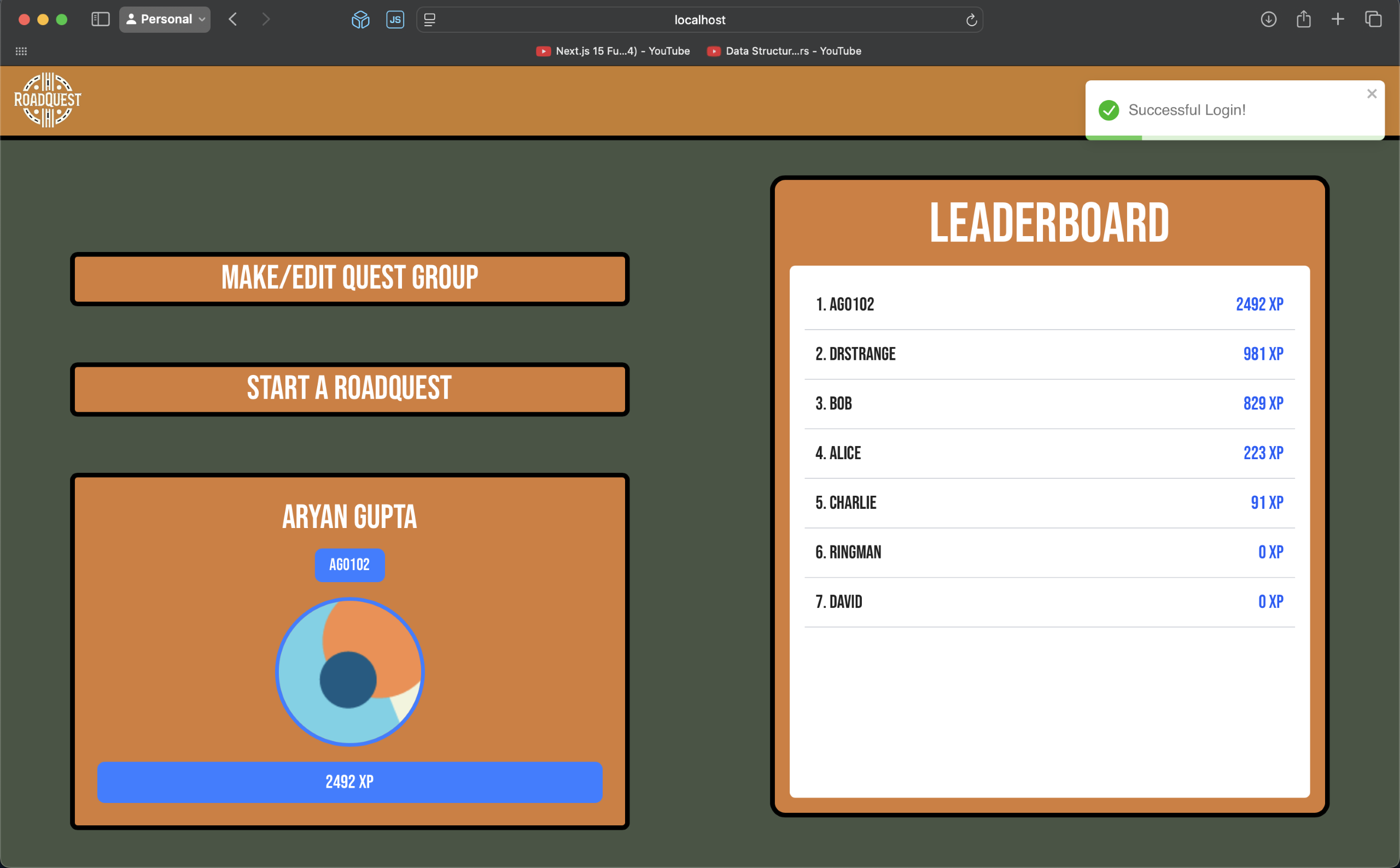Click Start a RoadQuest button
This screenshot has height=868, width=1400.
coord(349,389)
